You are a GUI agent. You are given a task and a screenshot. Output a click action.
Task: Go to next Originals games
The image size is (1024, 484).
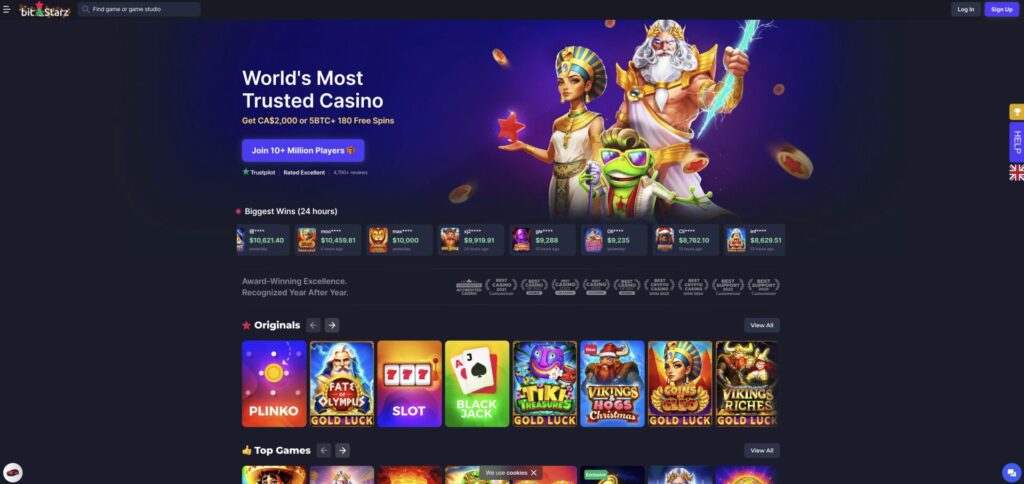(x=332, y=325)
